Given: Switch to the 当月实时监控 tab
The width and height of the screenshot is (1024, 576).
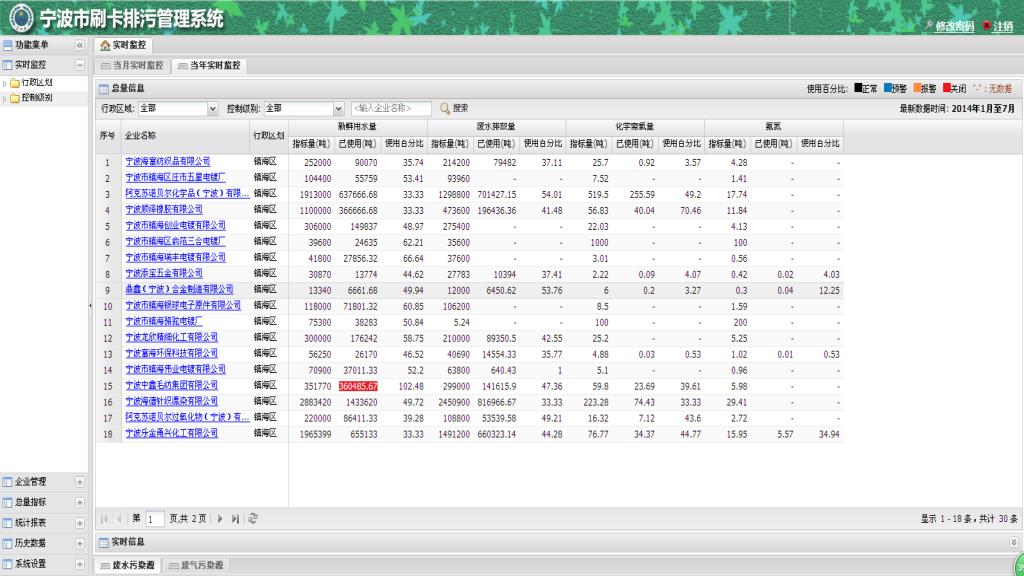Looking at the screenshot, I should [133, 65].
